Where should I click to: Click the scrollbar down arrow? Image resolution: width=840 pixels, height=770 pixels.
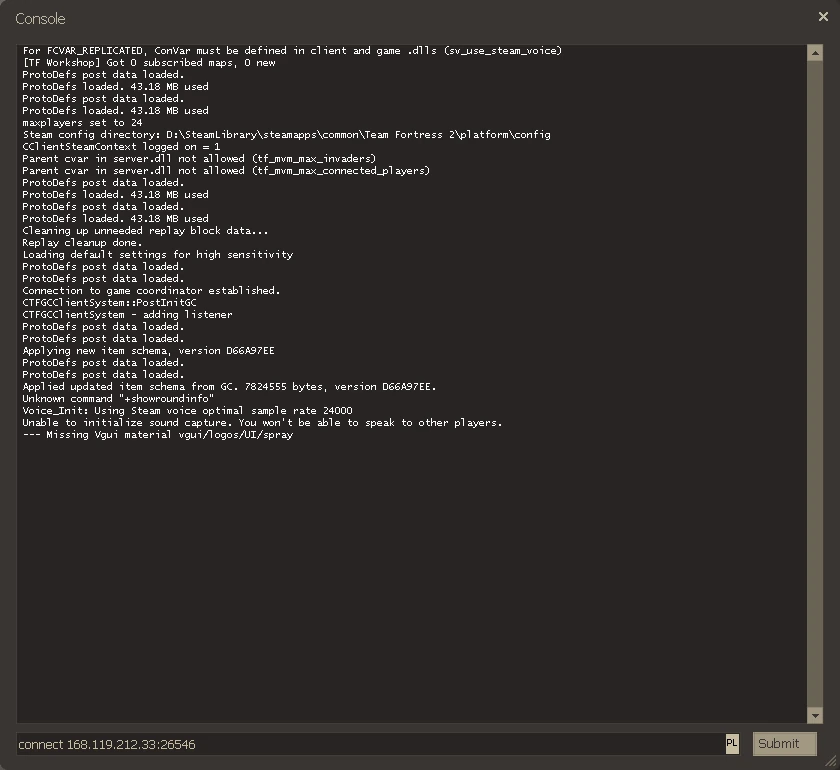(815, 715)
